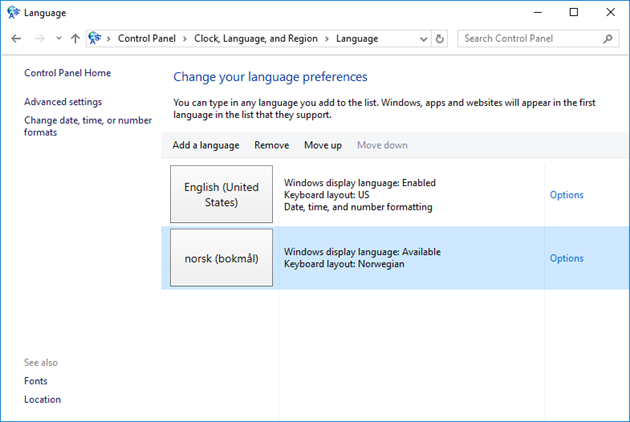Screen dimensions: 630x422
Task: Navigate to Clock, Language, and Region breadcrumb
Action: [x=256, y=39]
